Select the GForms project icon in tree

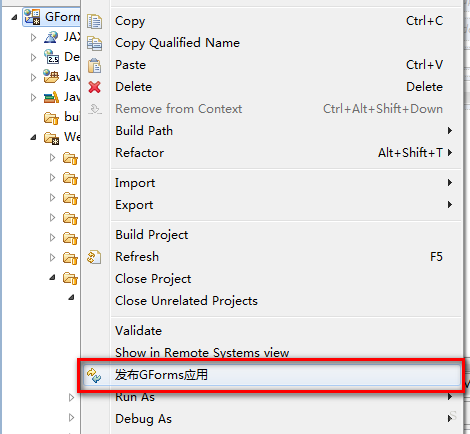pyautogui.click(x=32, y=17)
